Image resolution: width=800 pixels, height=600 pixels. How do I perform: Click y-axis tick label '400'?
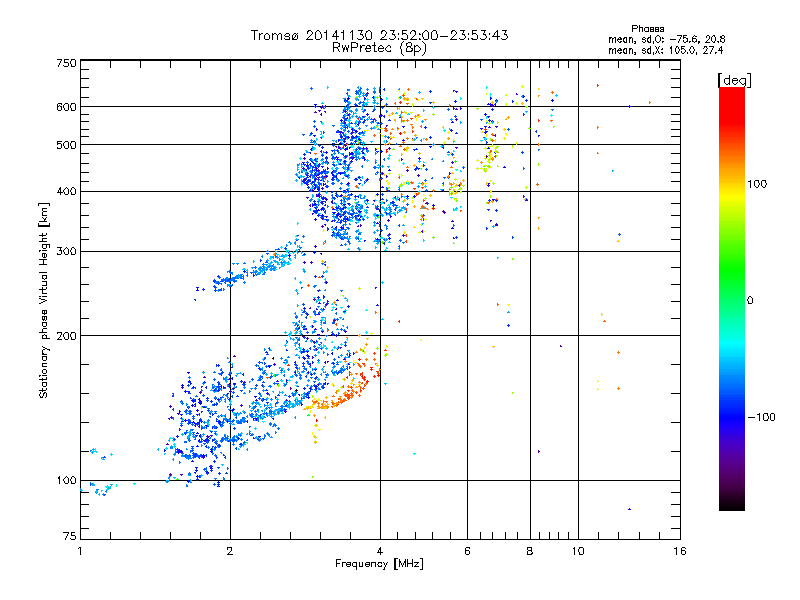click(x=66, y=191)
